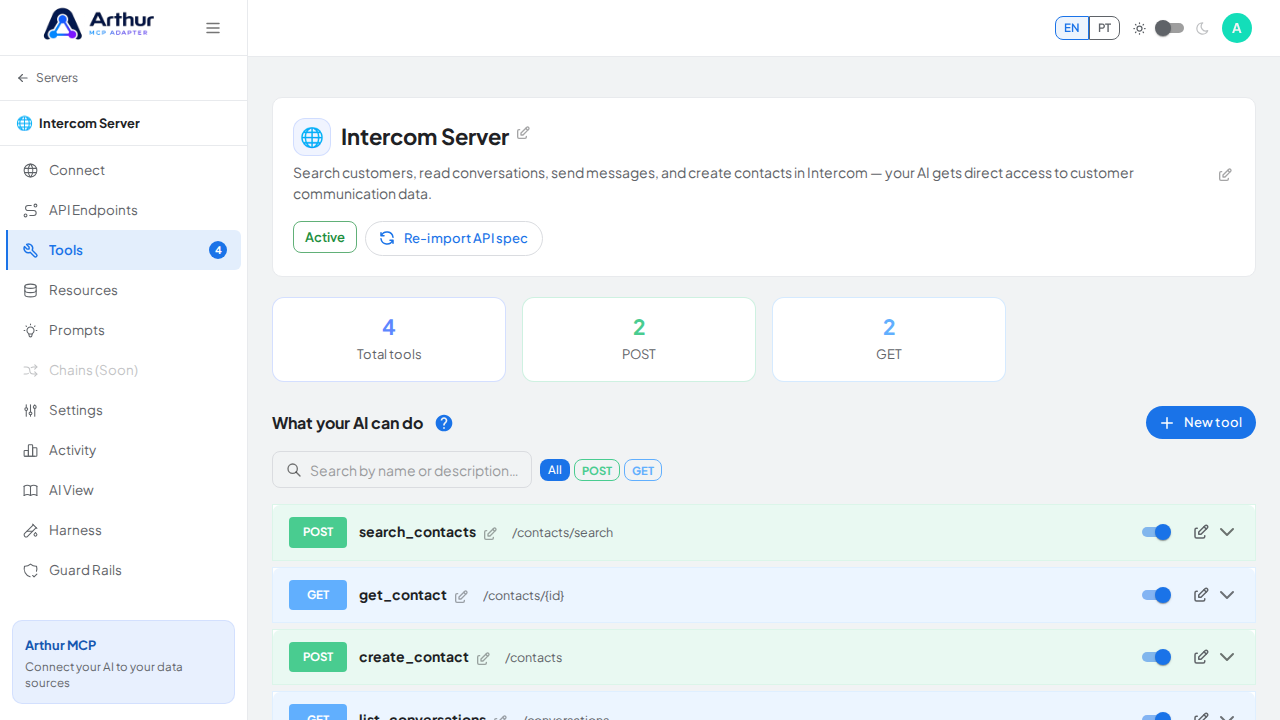Click the Re-import API spec button

click(x=454, y=238)
